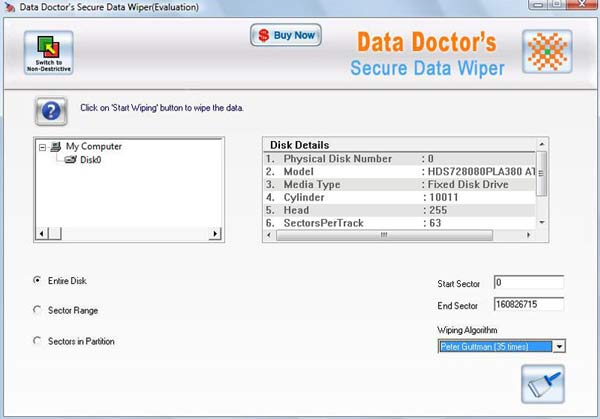The width and height of the screenshot is (600, 419).
Task: Click the Start Sector input field
Action: 528,282
